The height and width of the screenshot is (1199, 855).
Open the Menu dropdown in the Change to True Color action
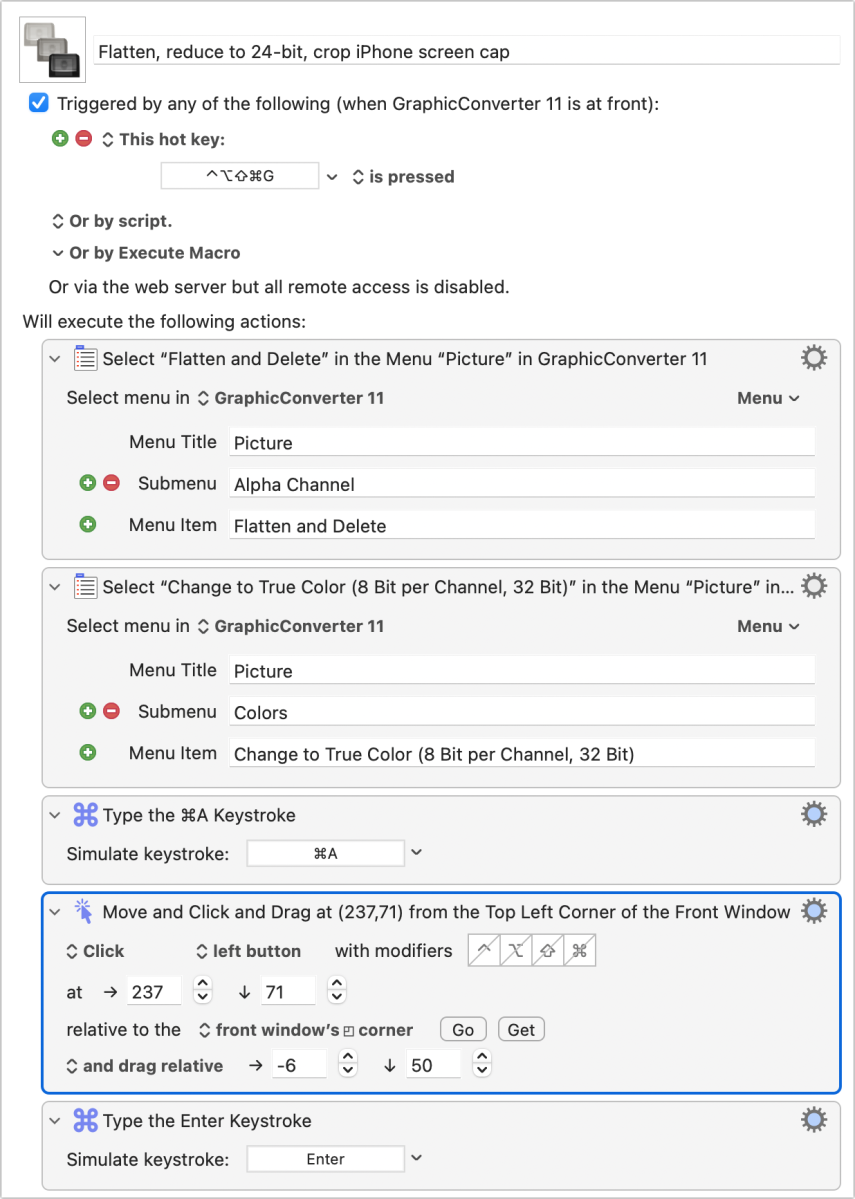pos(768,625)
